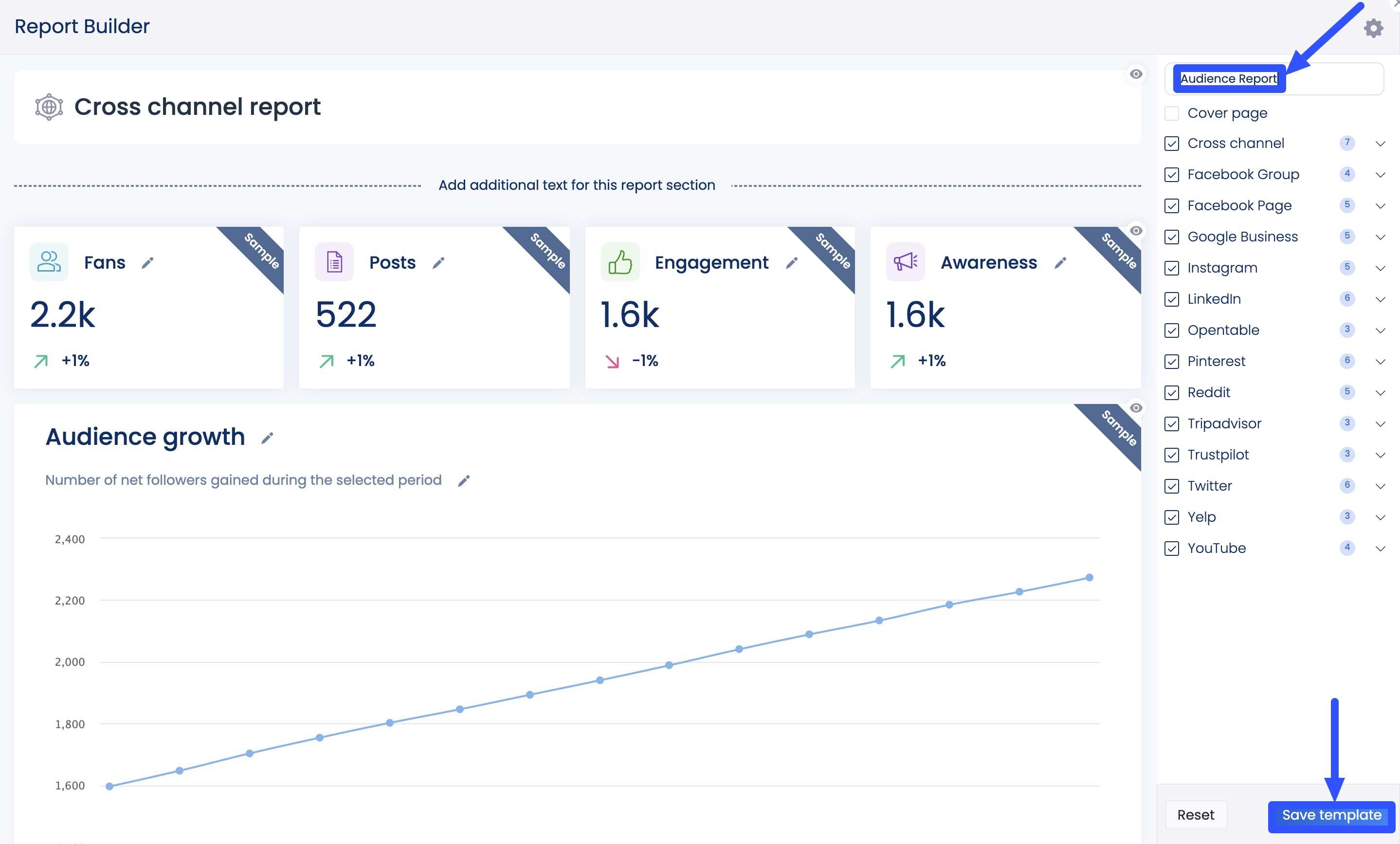Open the settings gear icon

(x=1374, y=27)
